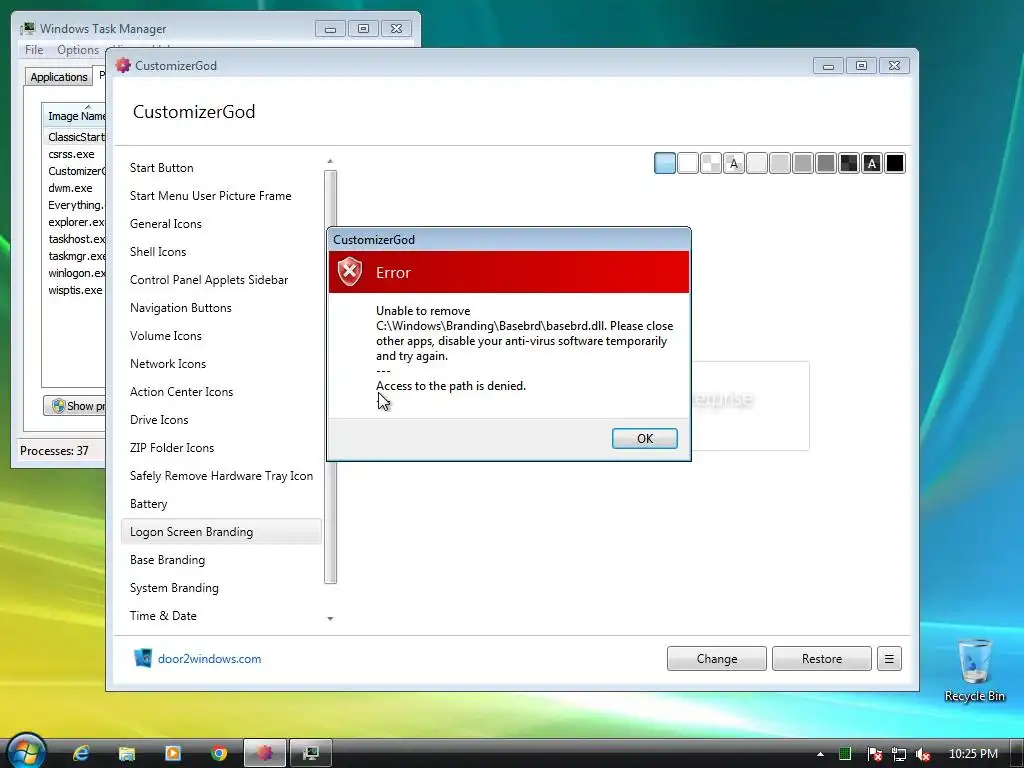
Task: Launch Internet Explorer from the taskbar
Action: point(81,753)
